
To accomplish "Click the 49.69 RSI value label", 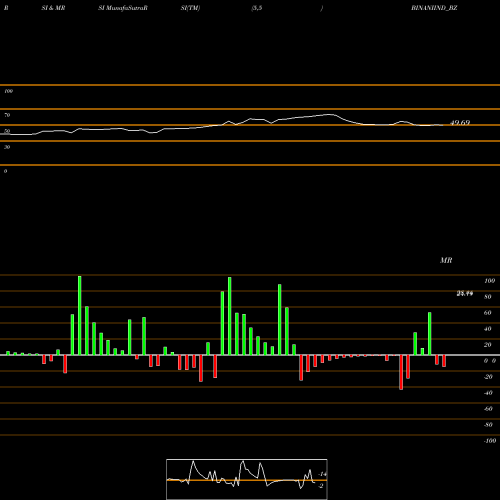I will click(x=460, y=123).
